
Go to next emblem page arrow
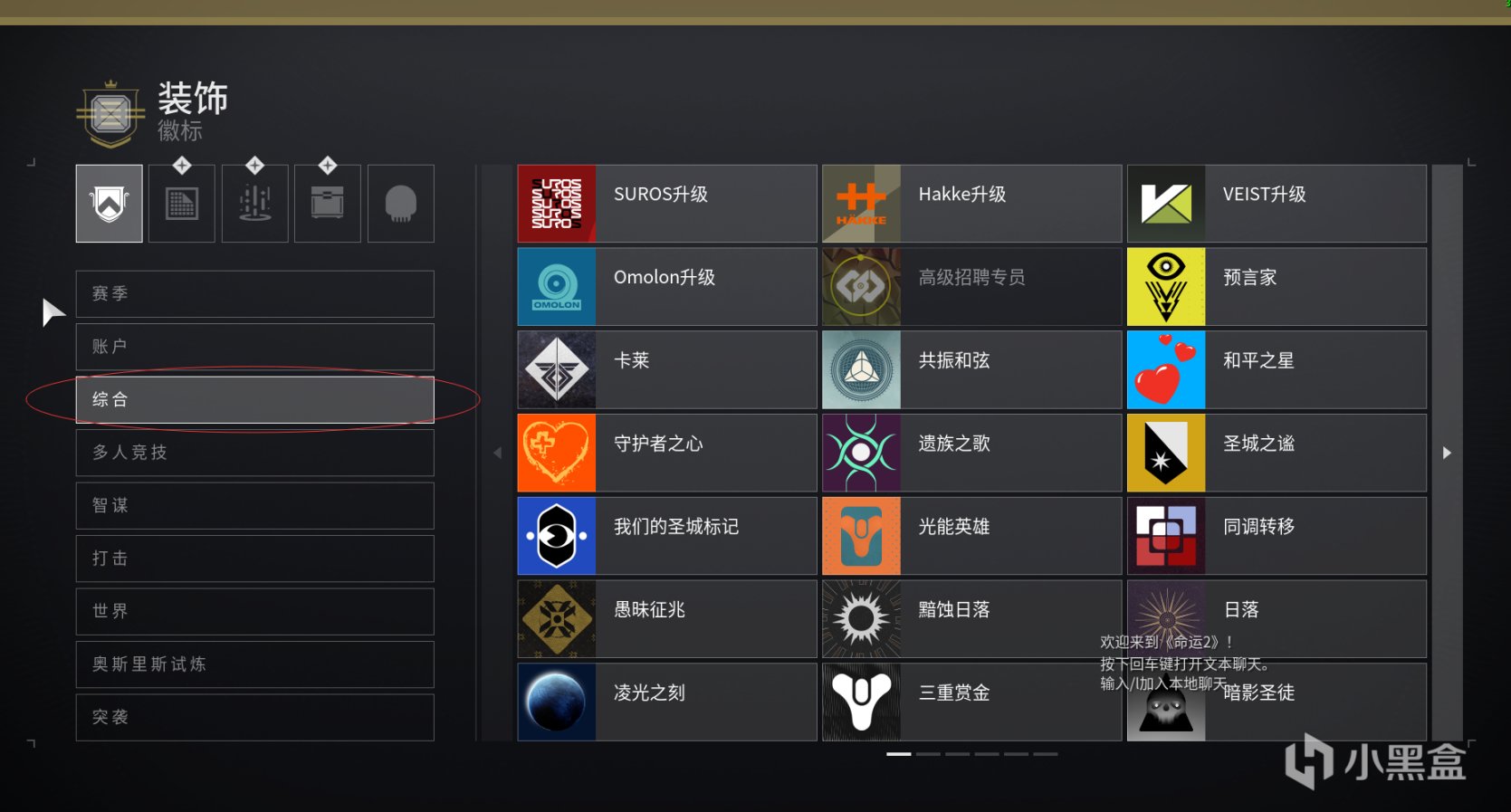click(1447, 453)
